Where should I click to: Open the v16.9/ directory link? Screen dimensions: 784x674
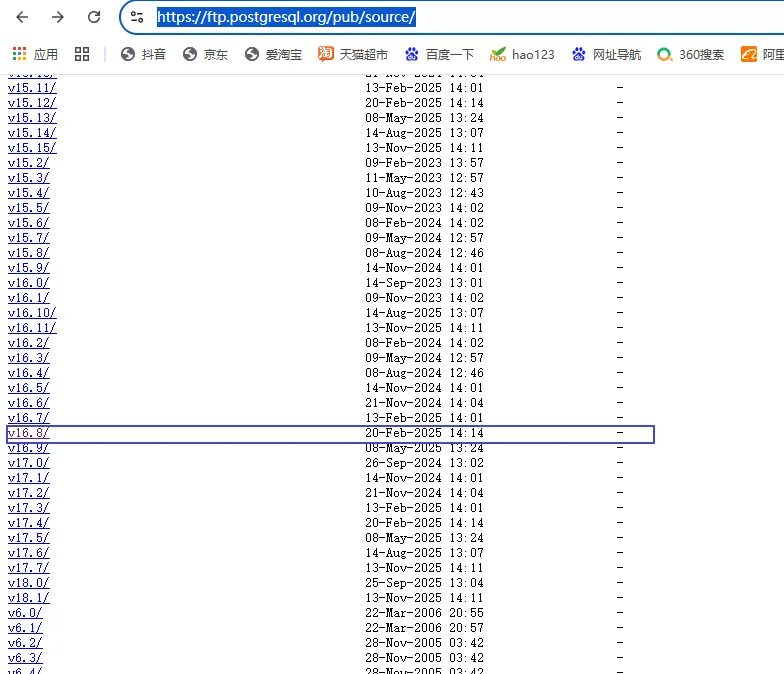point(28,448)
